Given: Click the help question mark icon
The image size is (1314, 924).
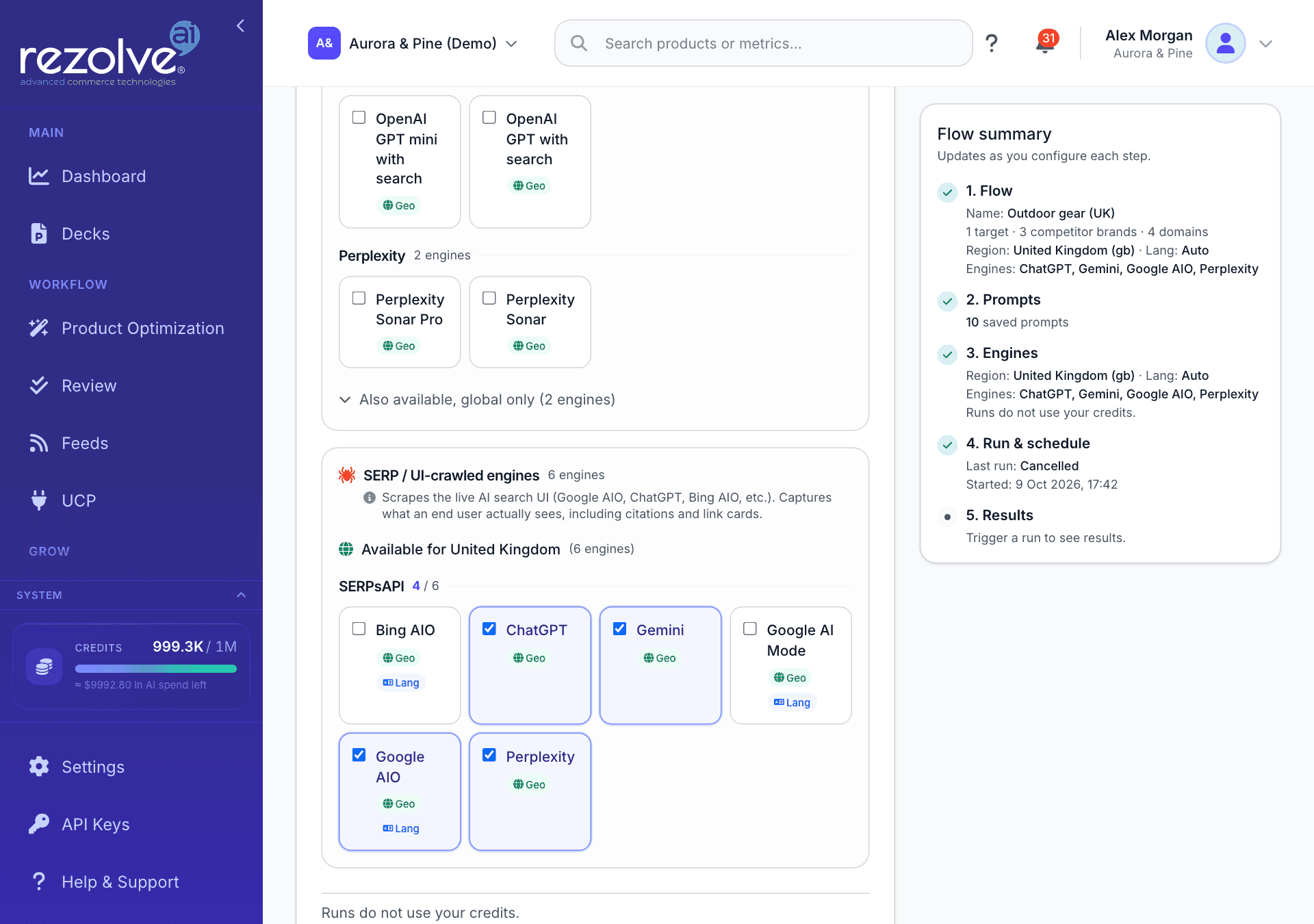Looking at the screenshot, I should 991,43.
